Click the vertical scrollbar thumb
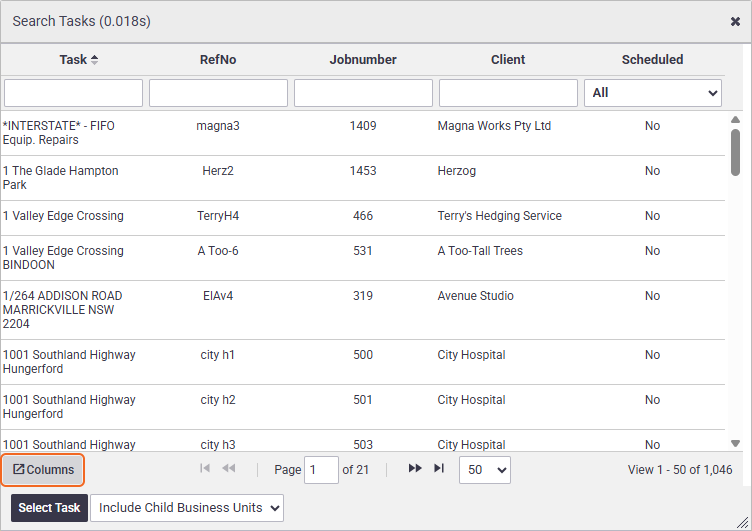This screenshot has height=531, width=752. pos(735,153)
